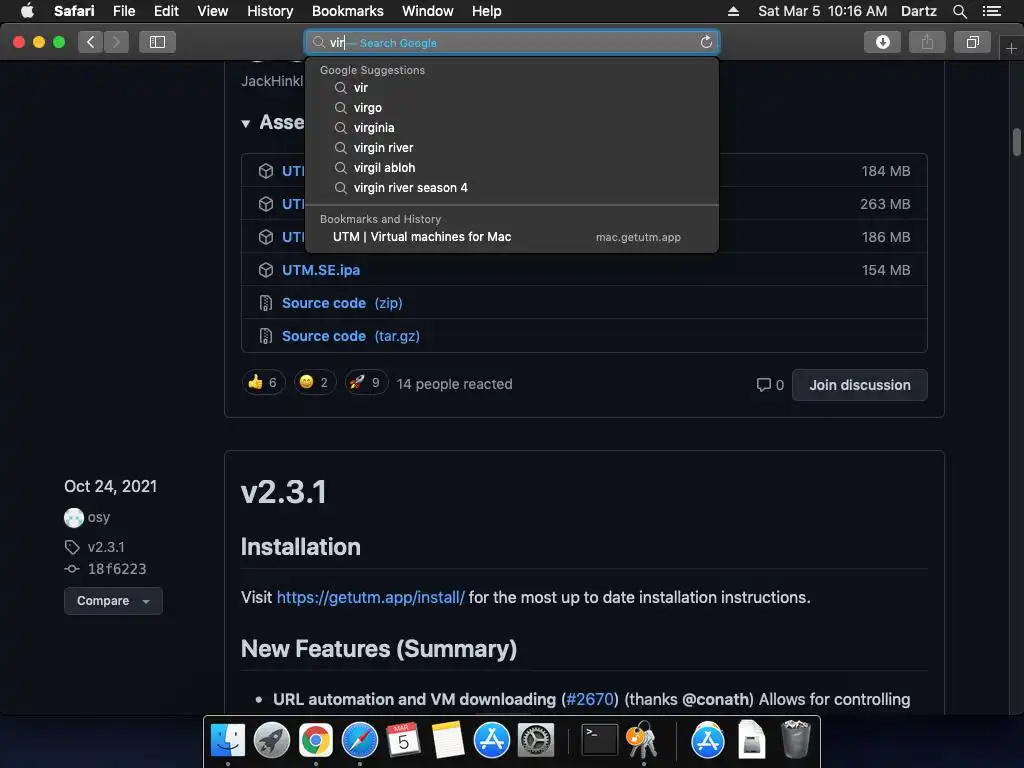
Task: Select the 'virginia' suggestion
Action: (x=512, y=128)
